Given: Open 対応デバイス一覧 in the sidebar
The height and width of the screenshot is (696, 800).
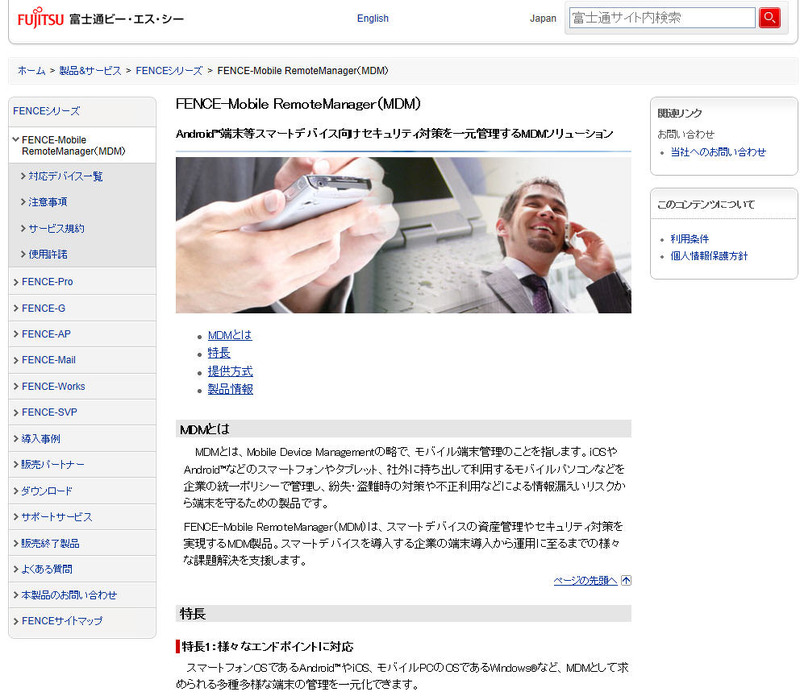Looking at the screenshot, I should pos(65,177).
